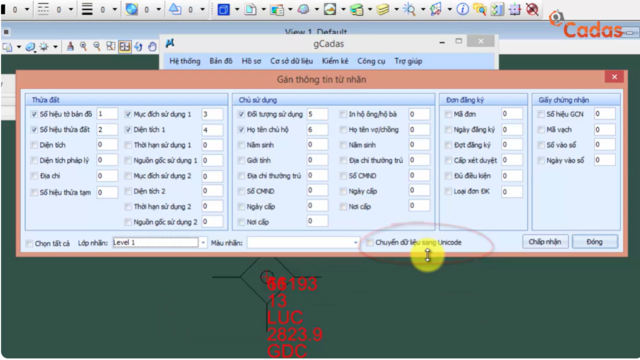Viewport: 640px width, 360px height.
Task: Check the Năm sinh option under Chủ sử dụng
Action: point(241,145)
